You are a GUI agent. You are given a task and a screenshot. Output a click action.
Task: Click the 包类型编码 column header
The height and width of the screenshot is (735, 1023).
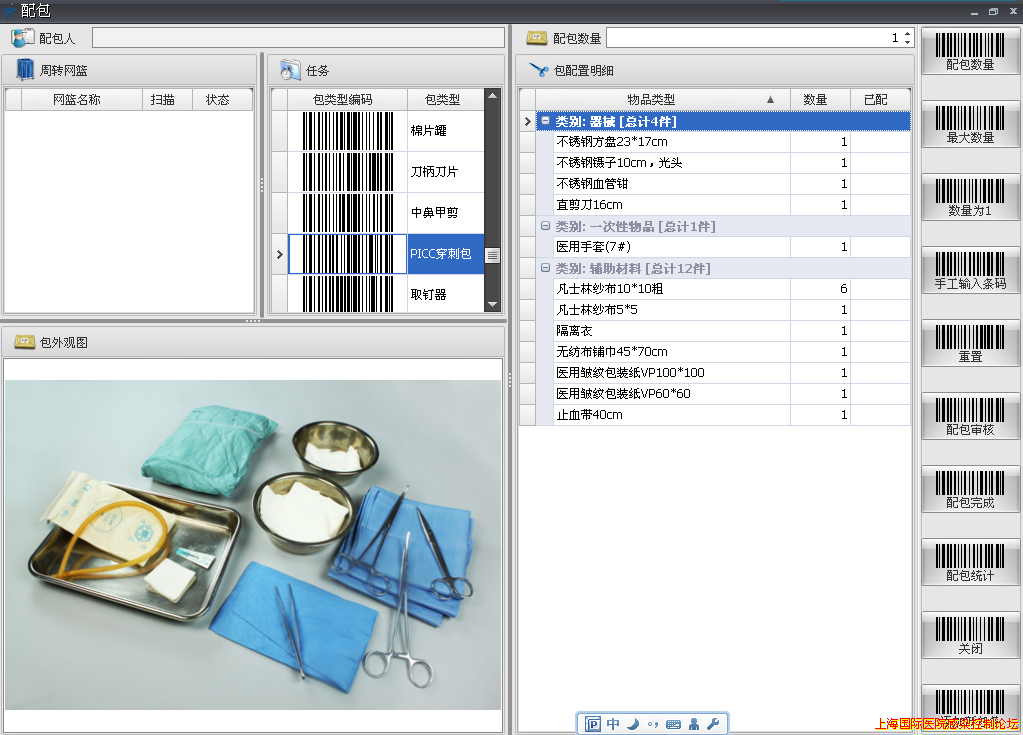click(x=342, y=99)
